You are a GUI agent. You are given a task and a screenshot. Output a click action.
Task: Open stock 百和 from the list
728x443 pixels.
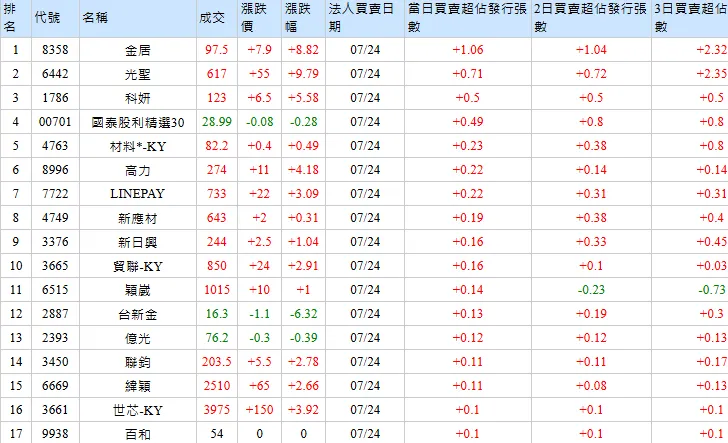pos(138,434)
